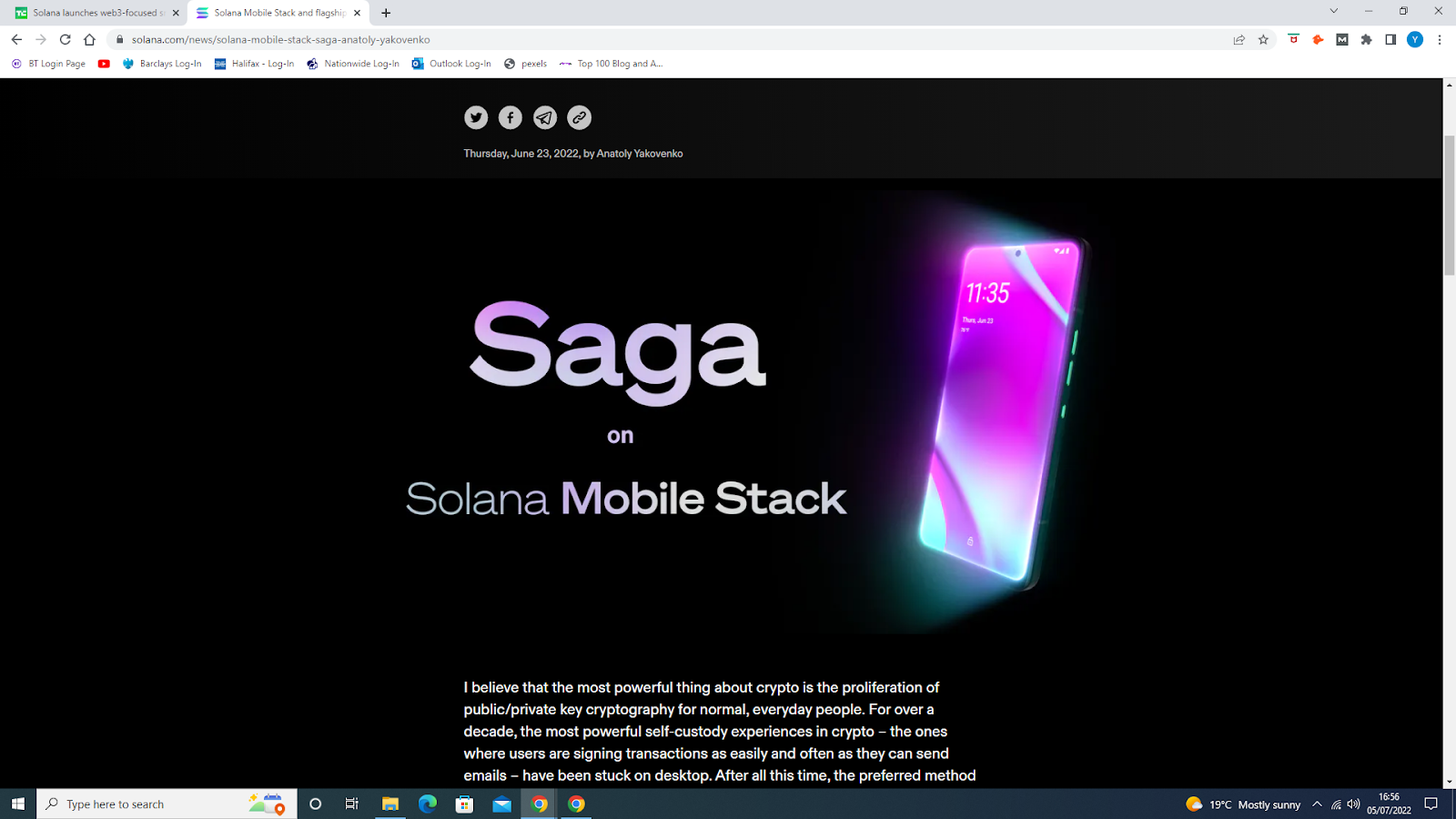Click the Windows taskbar search box
This screenshot has width=1456, height=819.
tap(167, 804)
